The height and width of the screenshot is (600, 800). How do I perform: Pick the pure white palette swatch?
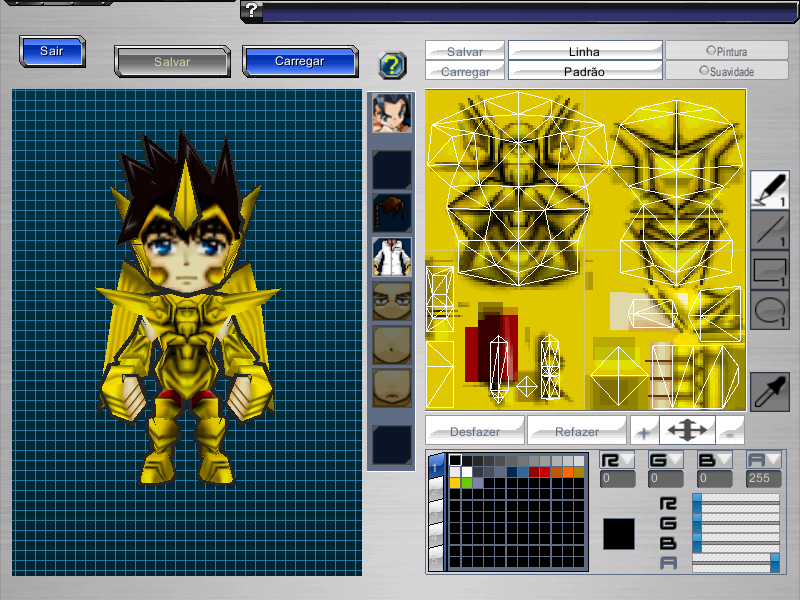click(466, 472)
